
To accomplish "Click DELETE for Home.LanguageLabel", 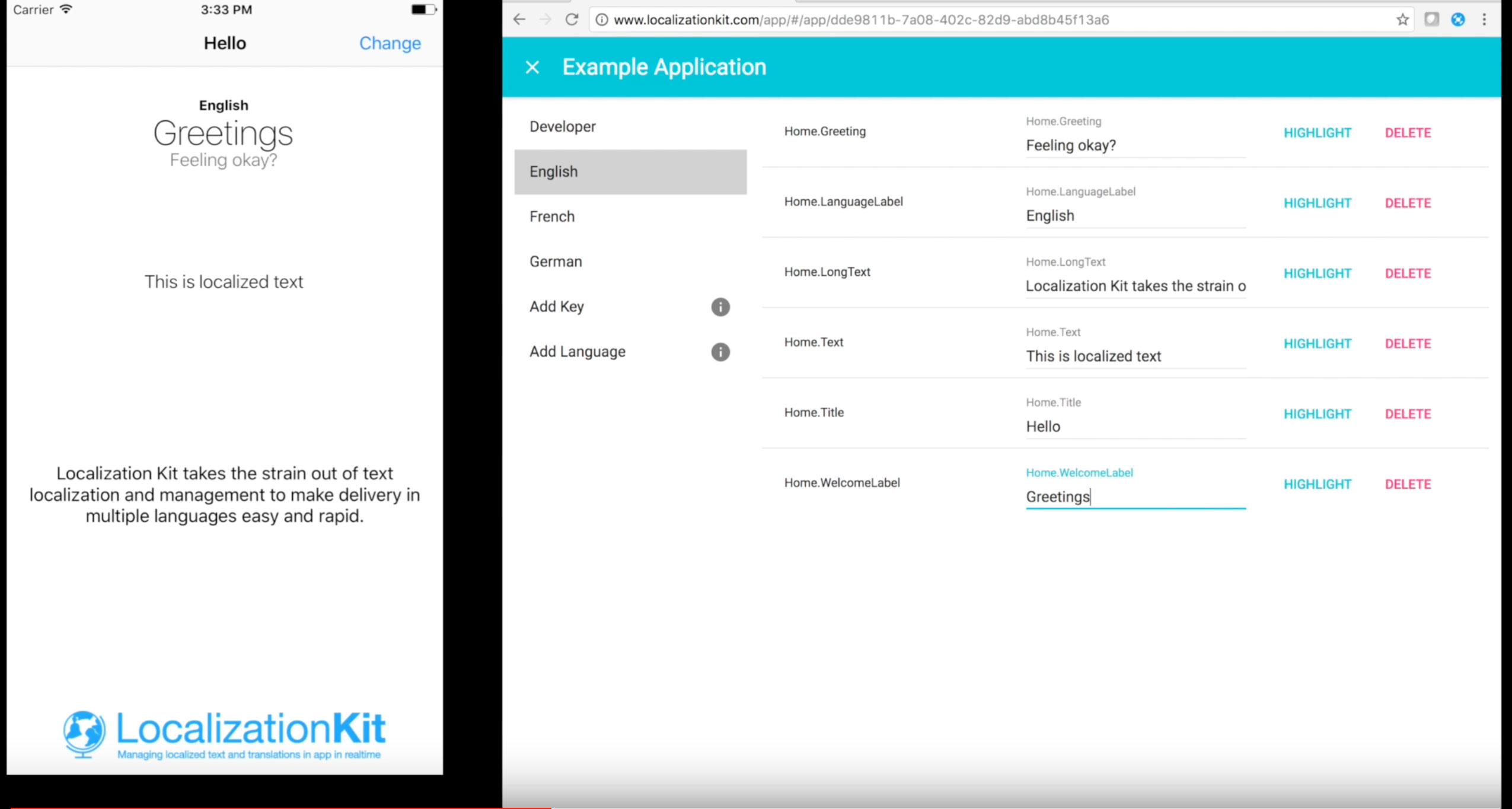I will point(1408,203).
